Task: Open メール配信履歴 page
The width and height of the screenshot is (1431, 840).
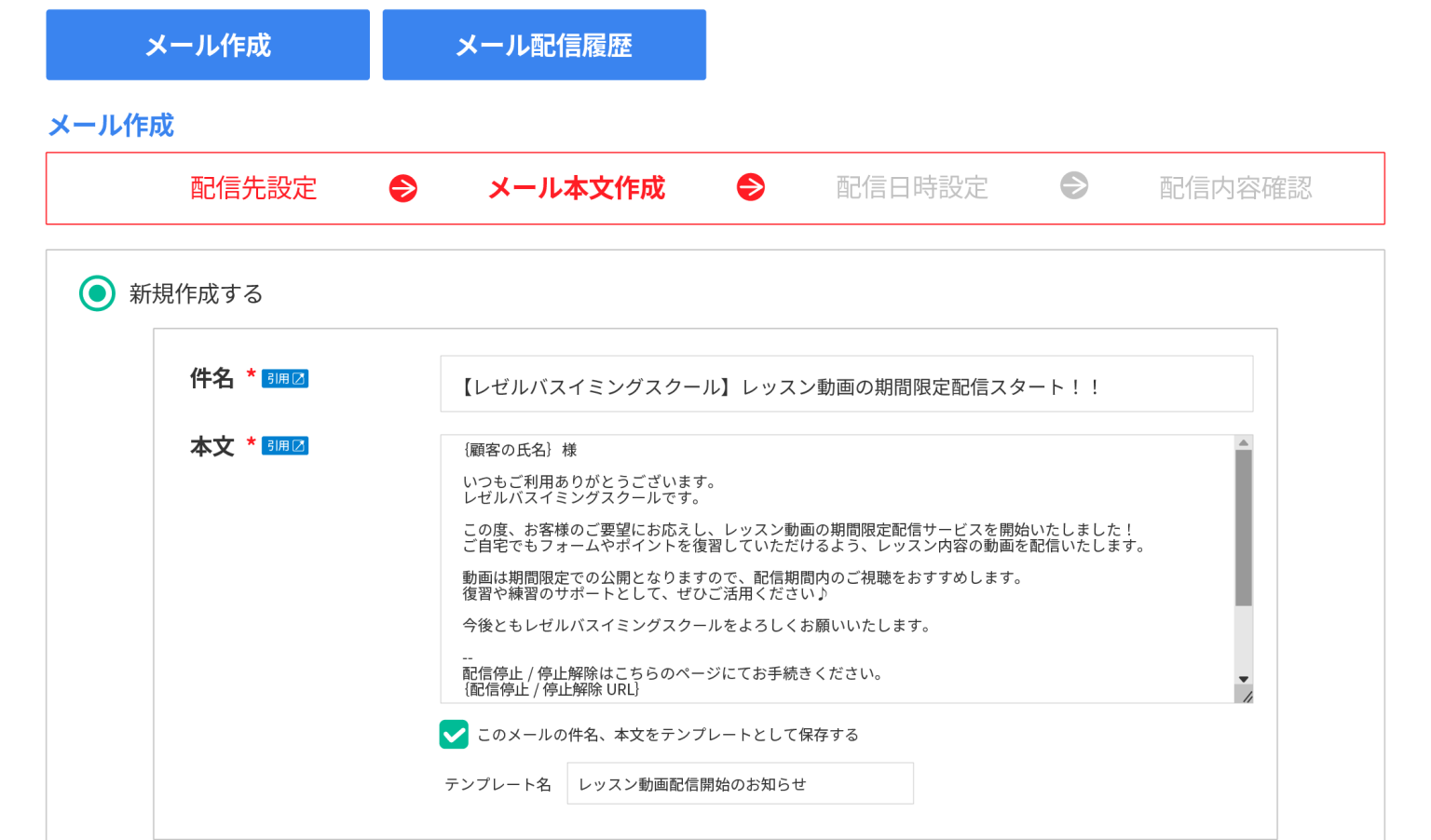Action: point(544,45)
